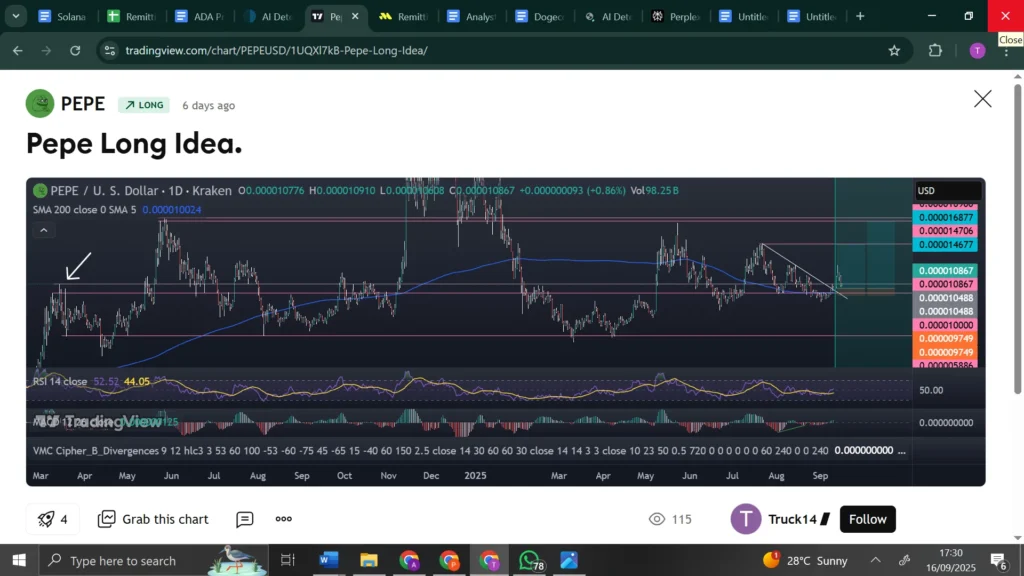Switch to the Dogecoin document tab
1024x576 pixels.
[539, 16]
